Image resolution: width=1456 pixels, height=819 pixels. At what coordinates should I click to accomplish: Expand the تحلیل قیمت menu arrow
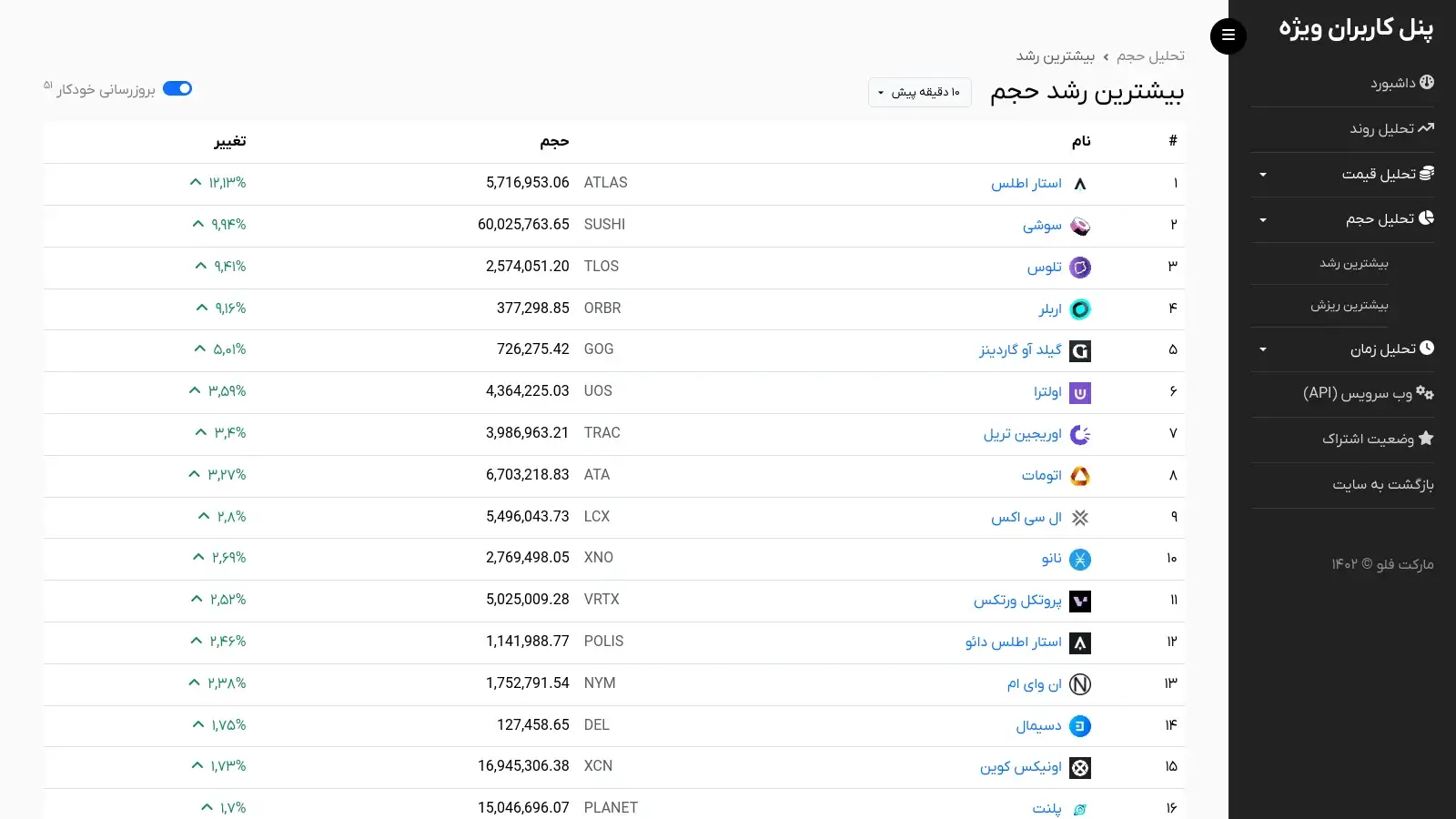pos(1262,175)
